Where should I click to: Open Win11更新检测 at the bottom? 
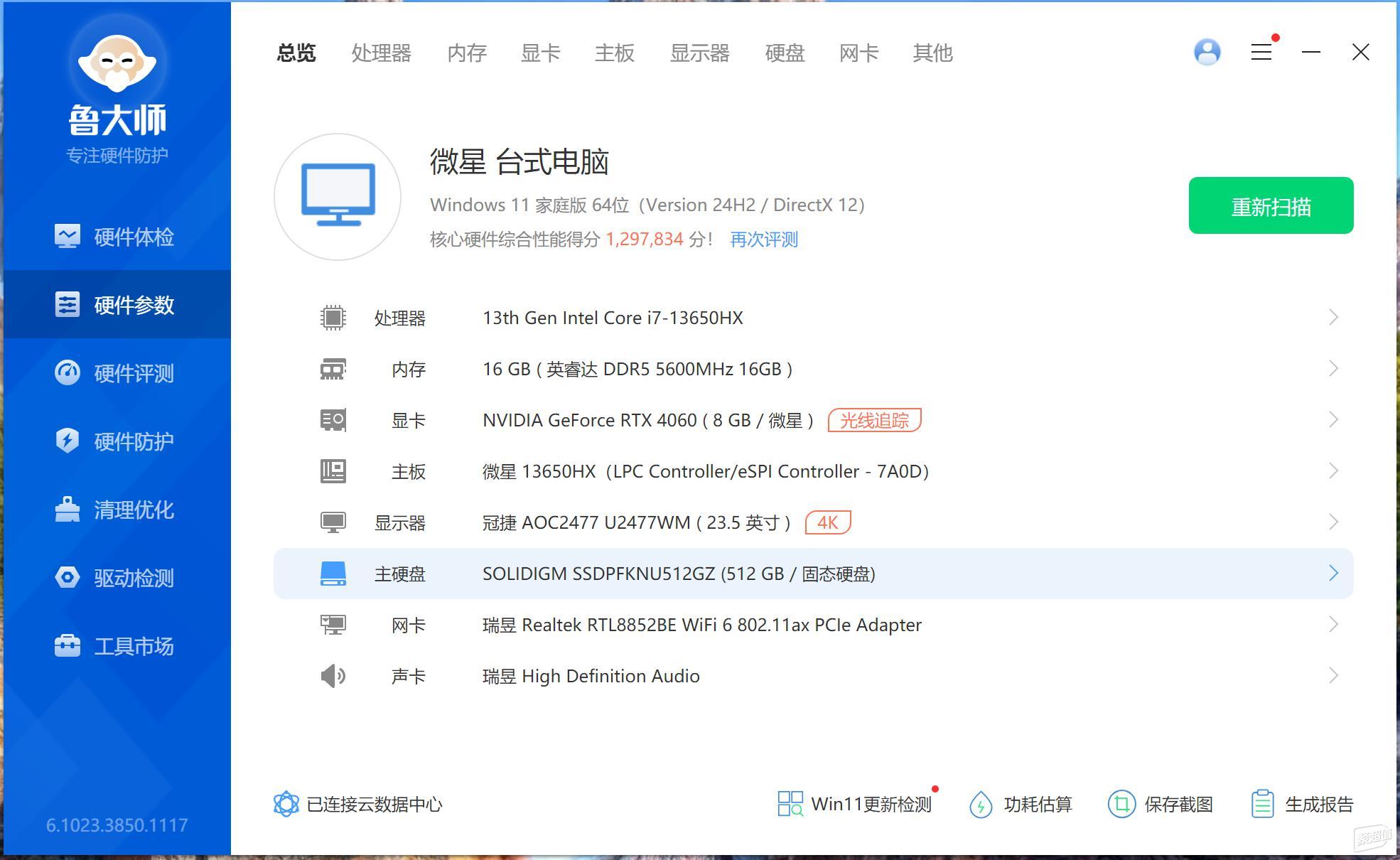click(854, 804)
